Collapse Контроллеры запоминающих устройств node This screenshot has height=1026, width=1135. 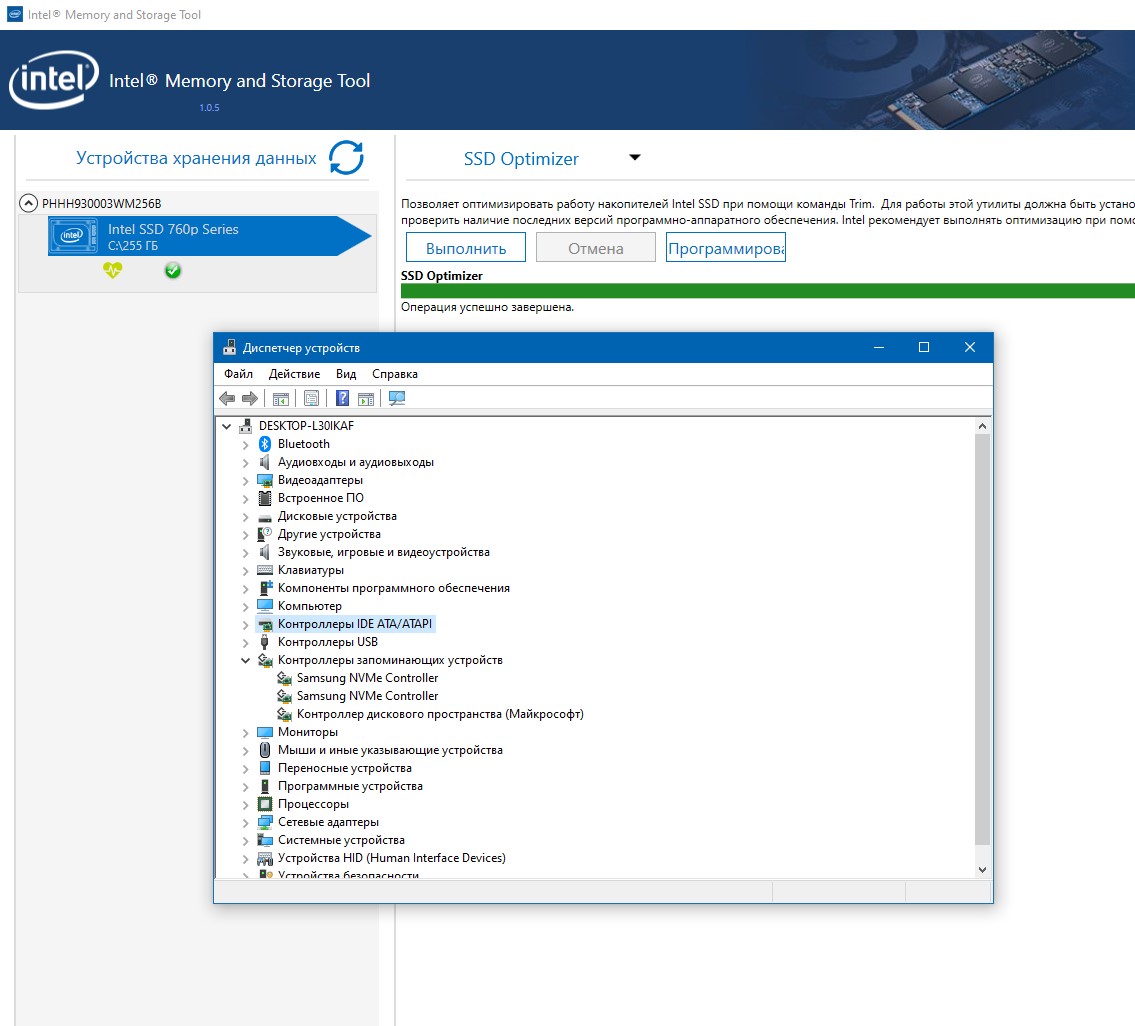coord(245,660)
